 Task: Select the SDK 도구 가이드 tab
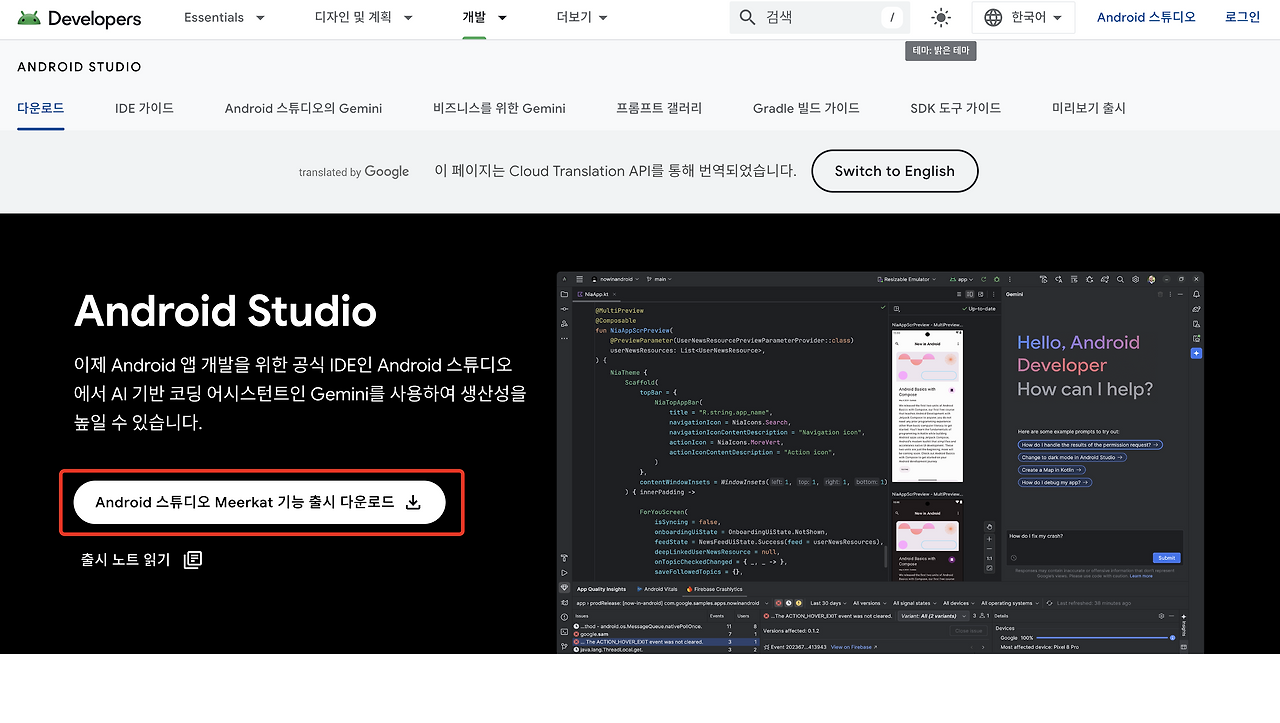point(955,108)
